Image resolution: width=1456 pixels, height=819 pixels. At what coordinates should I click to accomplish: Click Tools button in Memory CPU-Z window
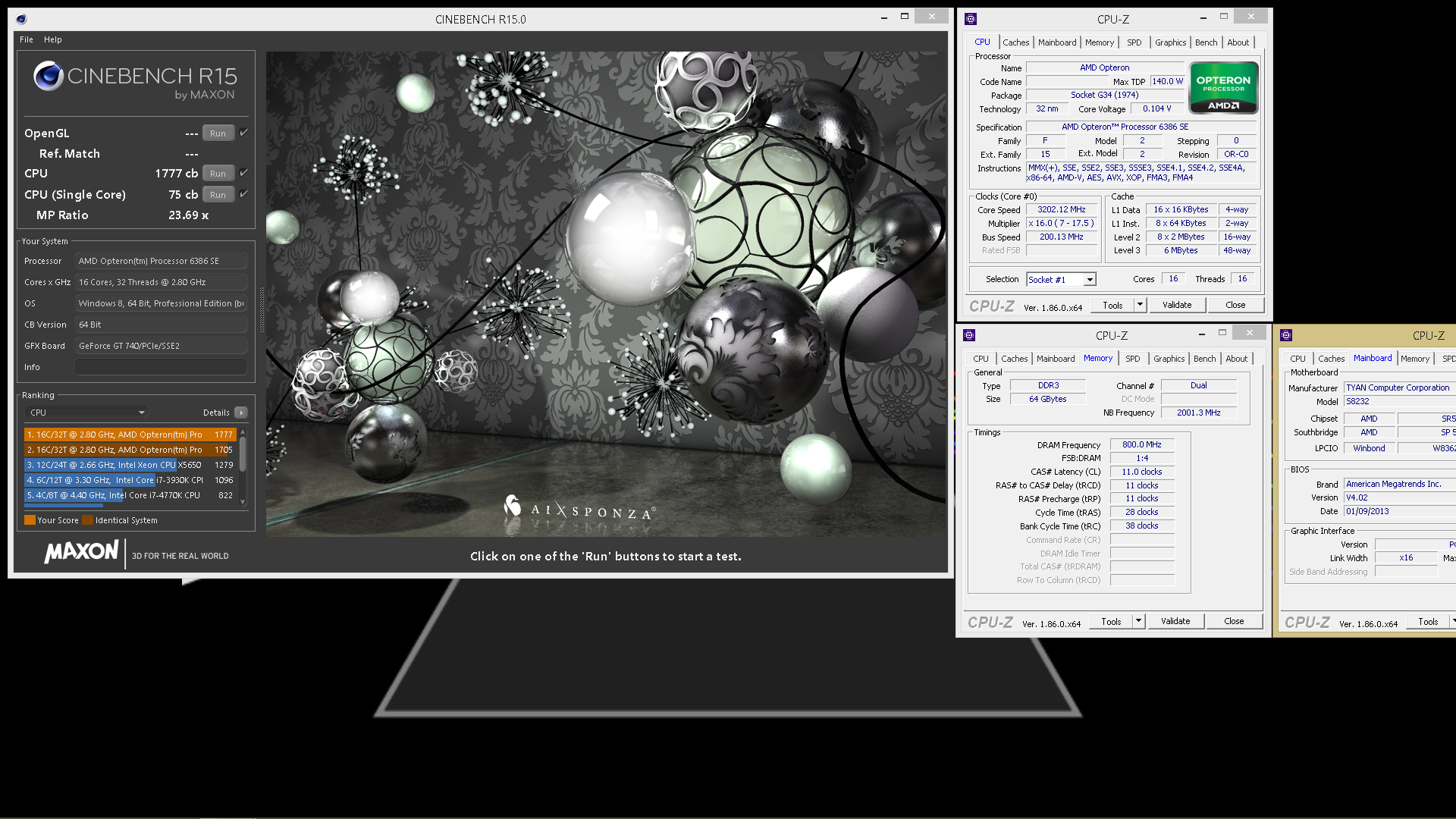coord(1111,621)
